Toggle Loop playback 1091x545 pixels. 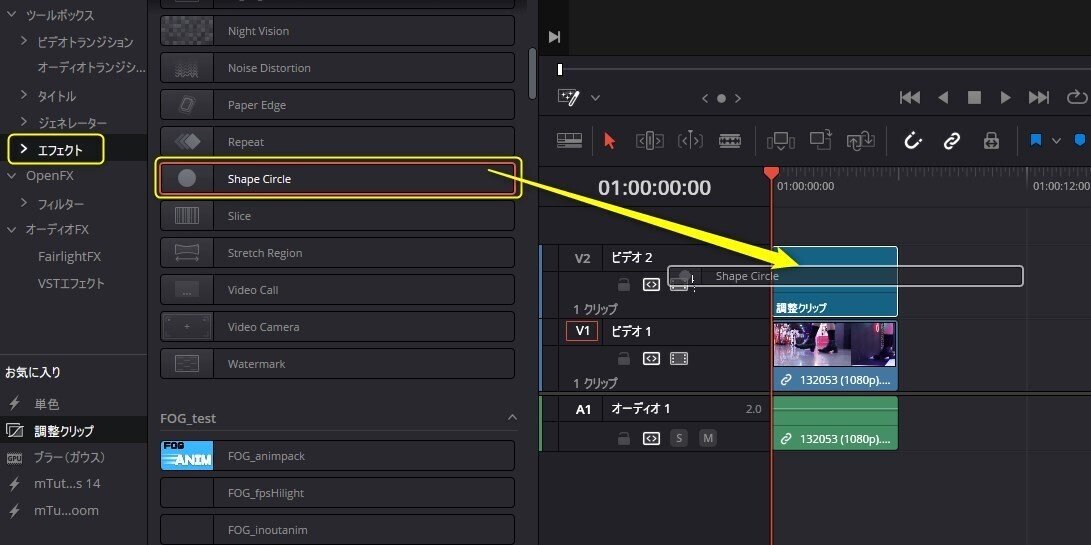(1076, 97)
